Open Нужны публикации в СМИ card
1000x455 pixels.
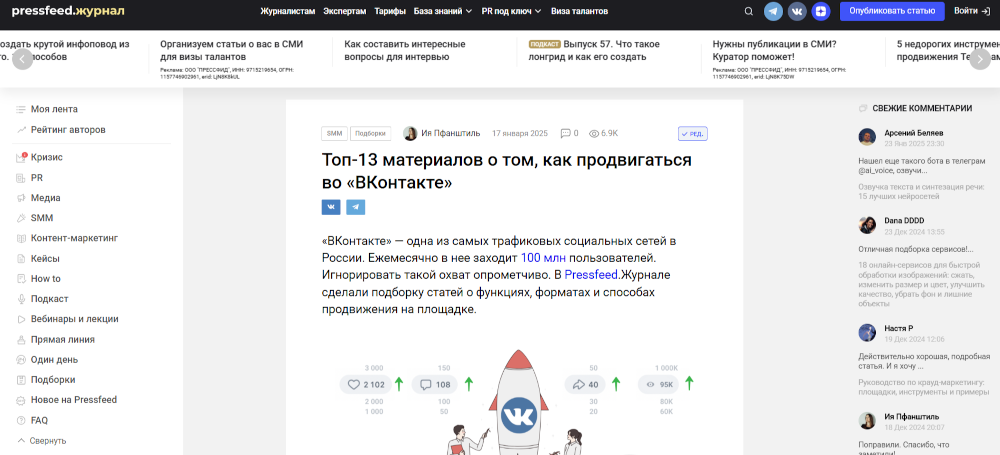[x=774, y=50]
